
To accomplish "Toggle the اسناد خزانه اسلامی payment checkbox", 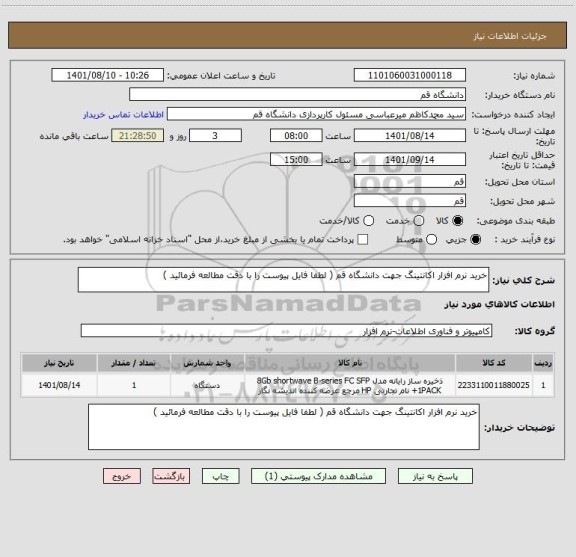I will click(363, 240).
